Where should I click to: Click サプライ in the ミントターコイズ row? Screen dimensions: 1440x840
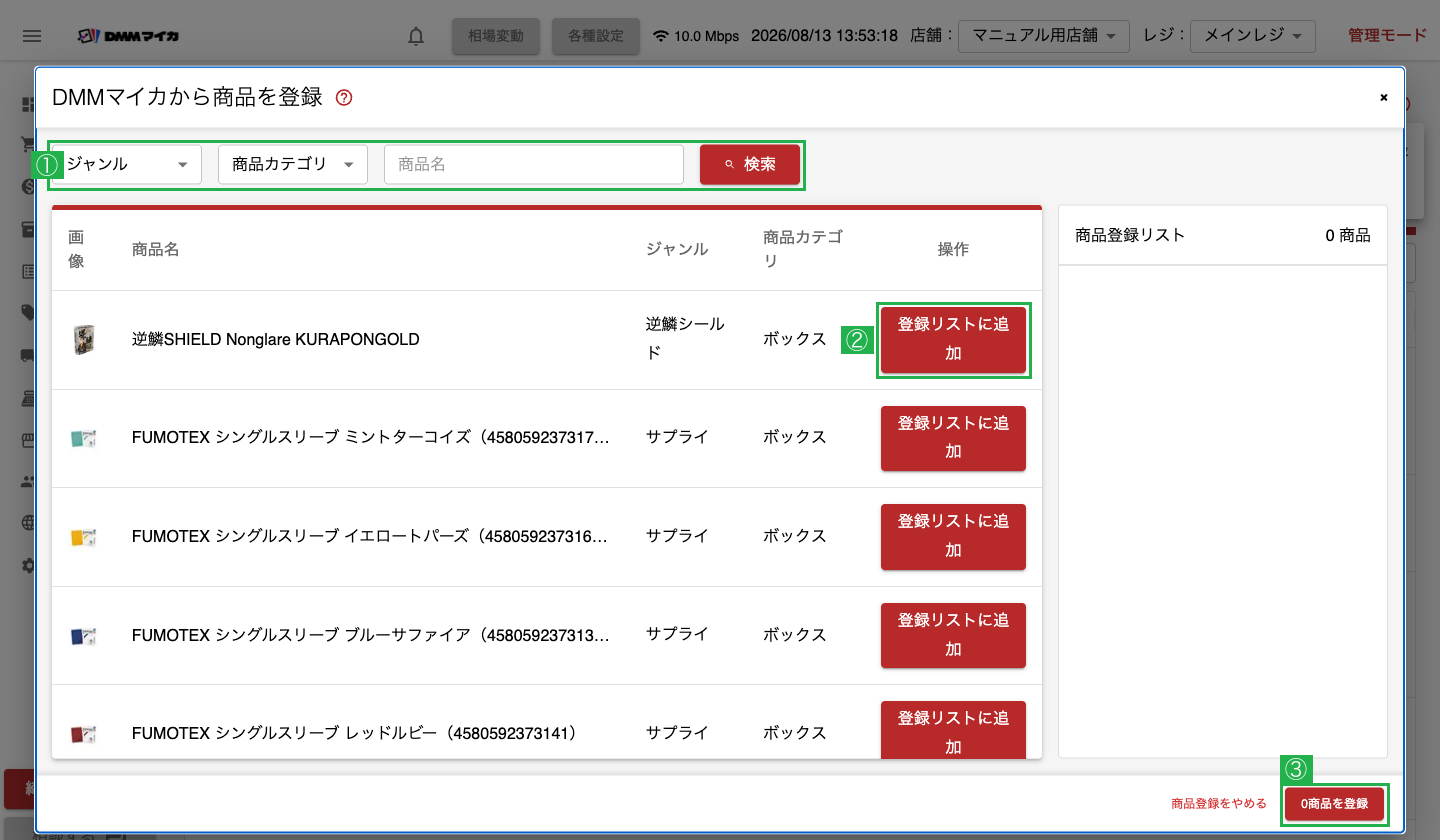(677, 437)
